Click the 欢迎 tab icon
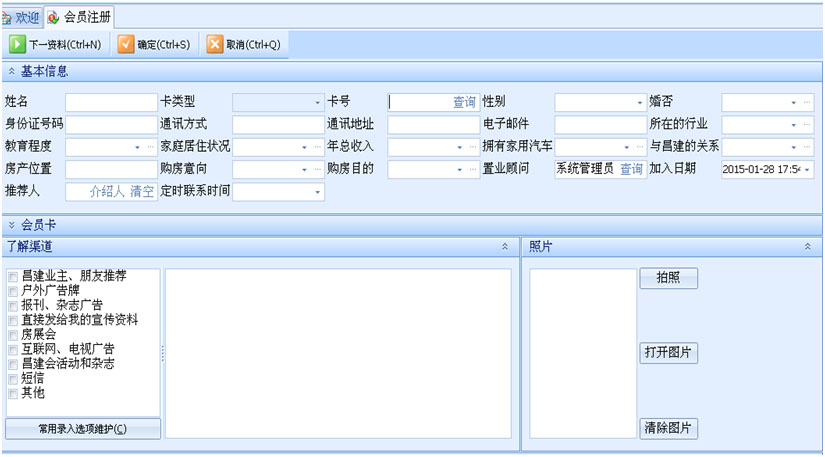The height and width of the screenshot is (457, 825). [7, 17]
